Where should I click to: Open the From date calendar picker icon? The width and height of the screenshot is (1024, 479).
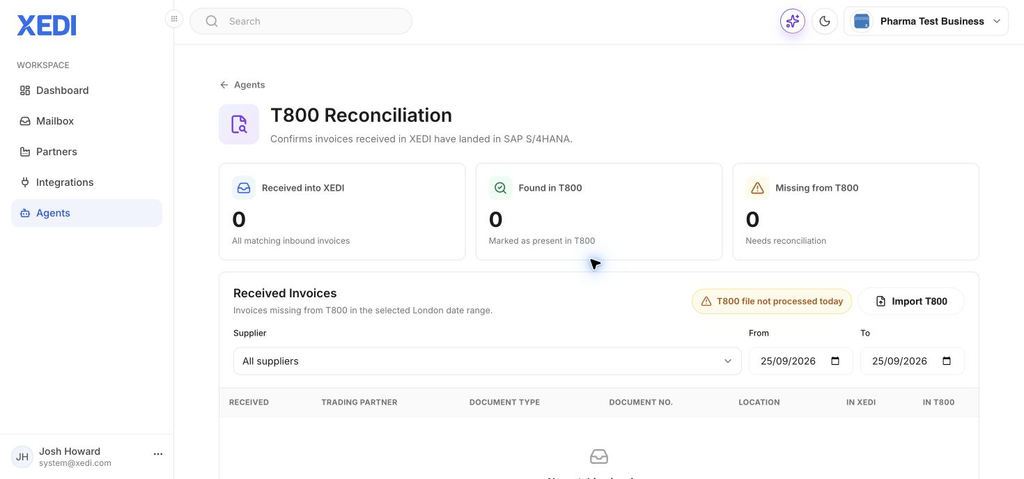click(x=835, y=361)
